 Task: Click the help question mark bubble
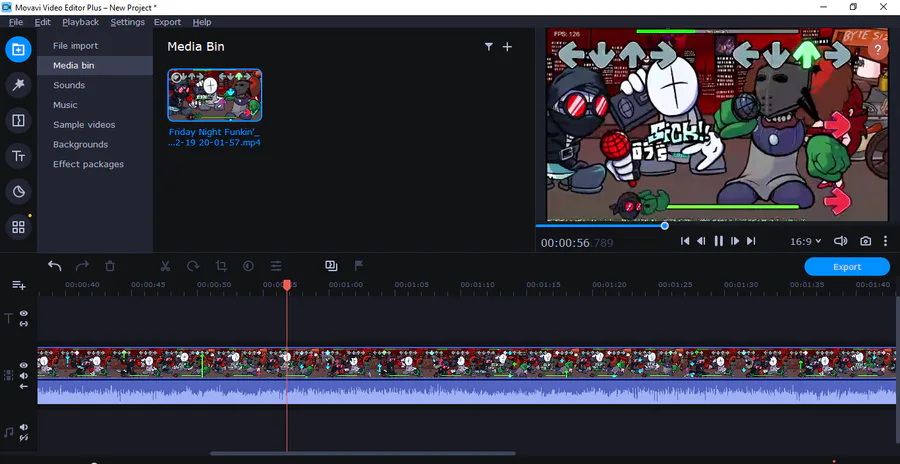pyautogui.click(x=878, y=49)
